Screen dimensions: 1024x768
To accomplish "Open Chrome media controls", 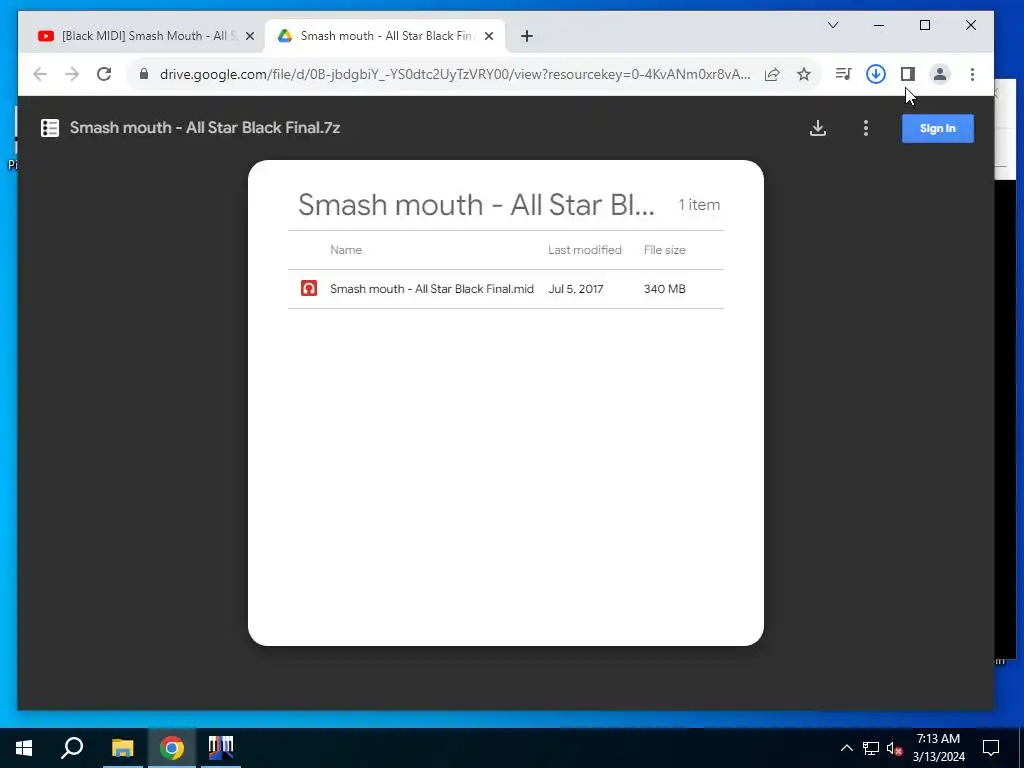I will coord(843,74).
